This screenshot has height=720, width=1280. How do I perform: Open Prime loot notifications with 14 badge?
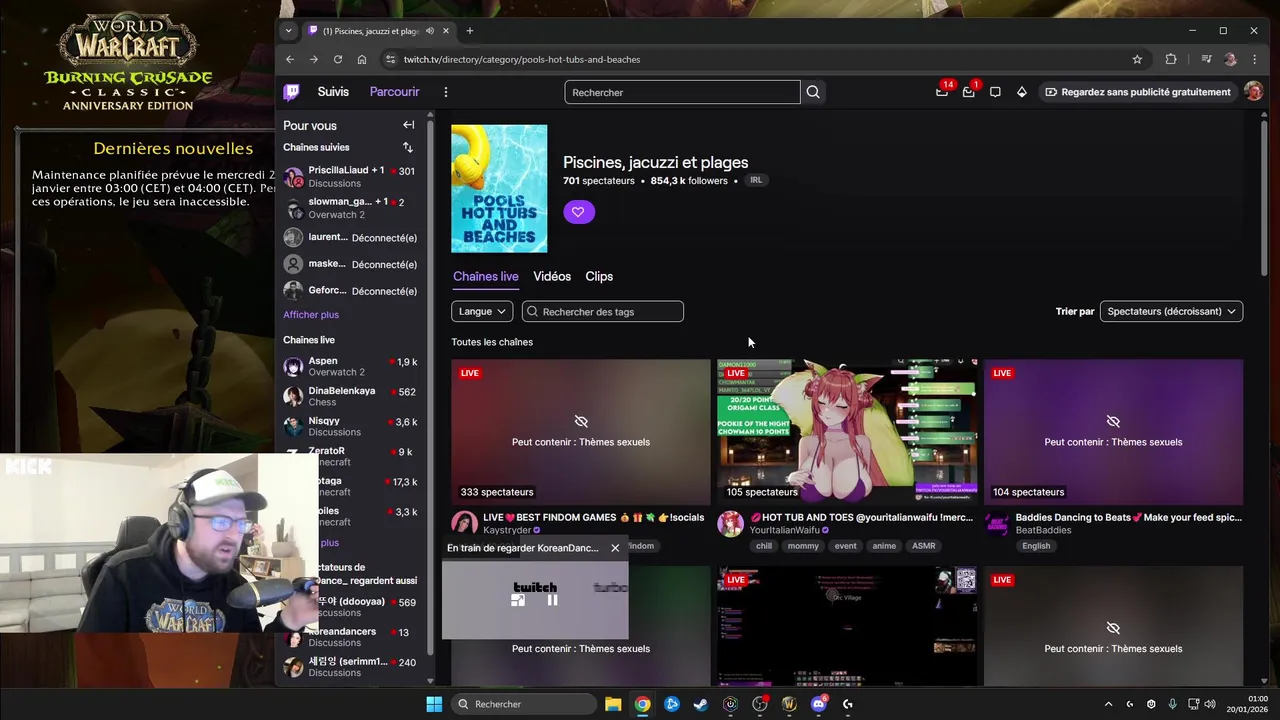click(x=942, y=92)
